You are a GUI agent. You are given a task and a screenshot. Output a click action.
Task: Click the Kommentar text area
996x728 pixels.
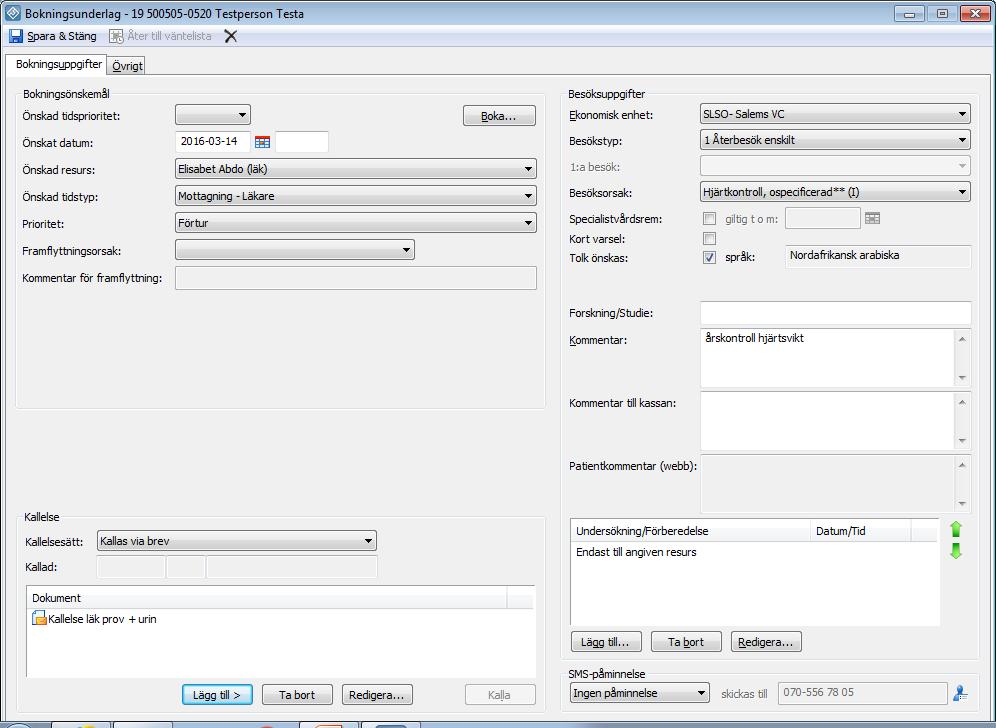828,358
